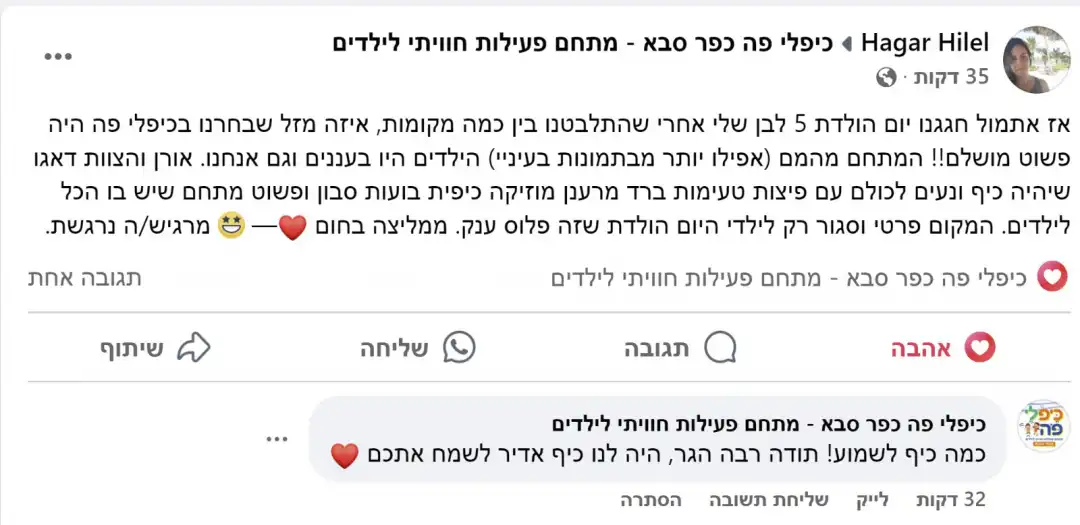Click the speech bubble comment icon
This screenshot has height=525, width=1080.
pos(720,347)
